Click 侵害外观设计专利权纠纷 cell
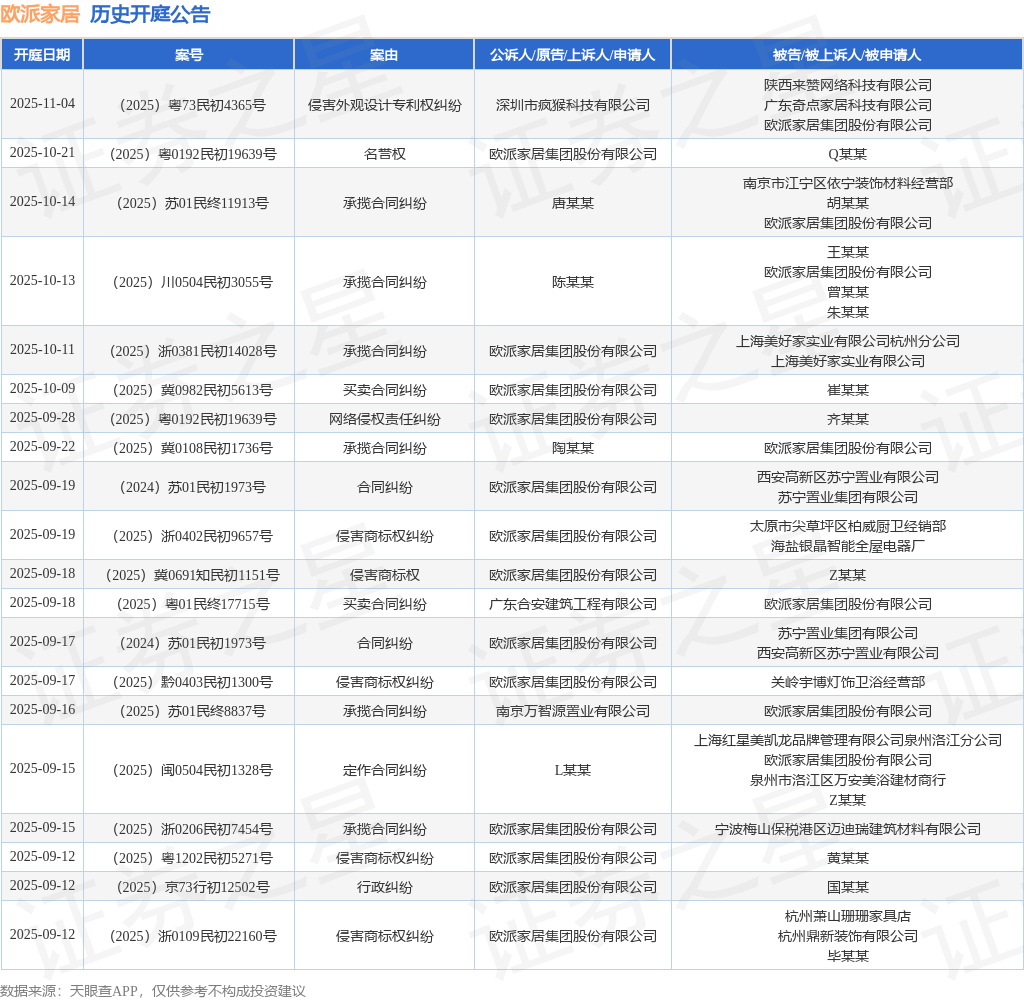This screenshot has height=1000, width=1024. (x=385, y=105)
